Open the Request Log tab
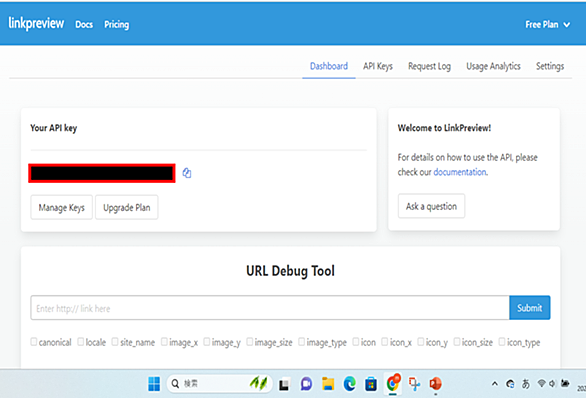This screenshot has height=398, width=586. (x=429, y=66)
